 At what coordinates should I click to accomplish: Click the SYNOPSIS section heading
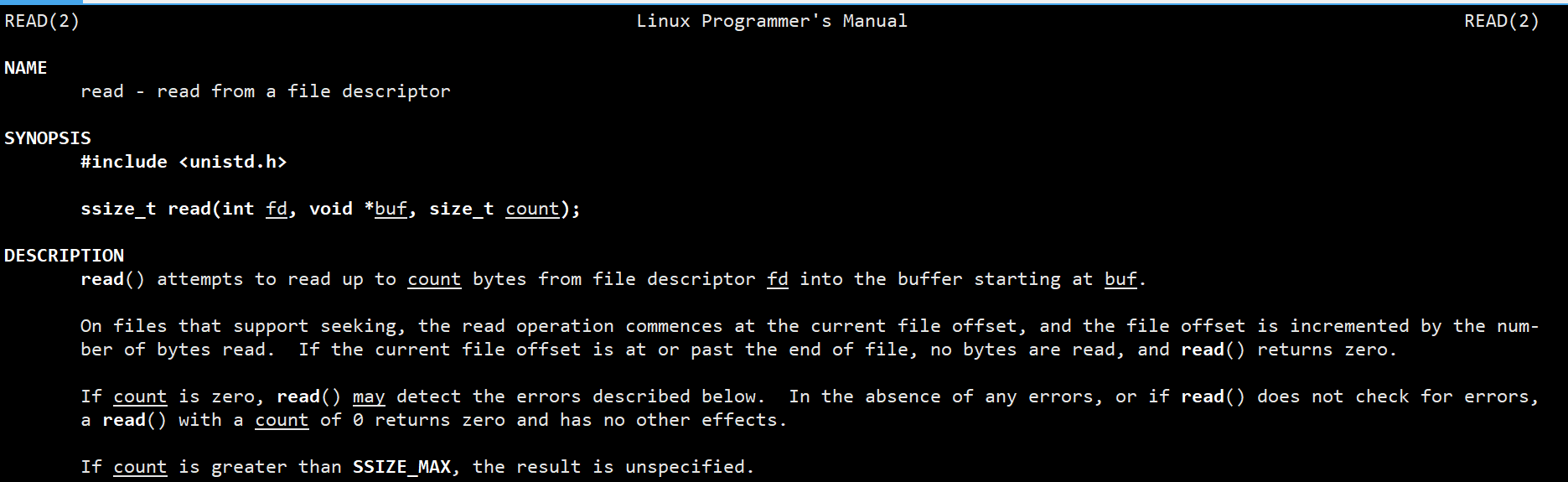[x=48, y=138]
